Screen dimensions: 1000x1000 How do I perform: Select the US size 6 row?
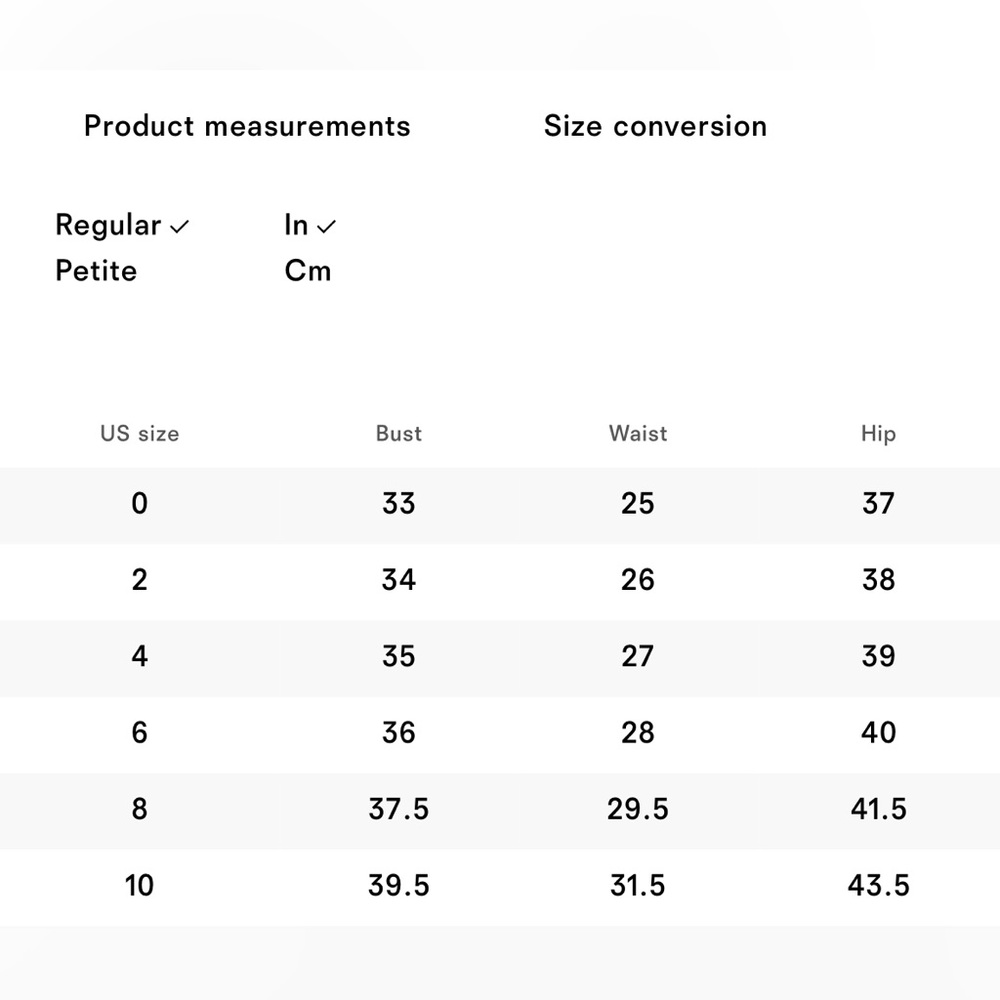500,735
